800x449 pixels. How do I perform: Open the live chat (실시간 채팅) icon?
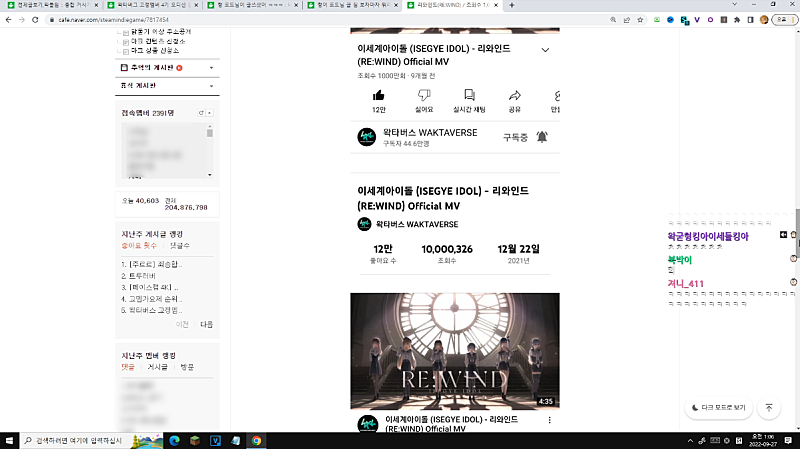point(469,95)
